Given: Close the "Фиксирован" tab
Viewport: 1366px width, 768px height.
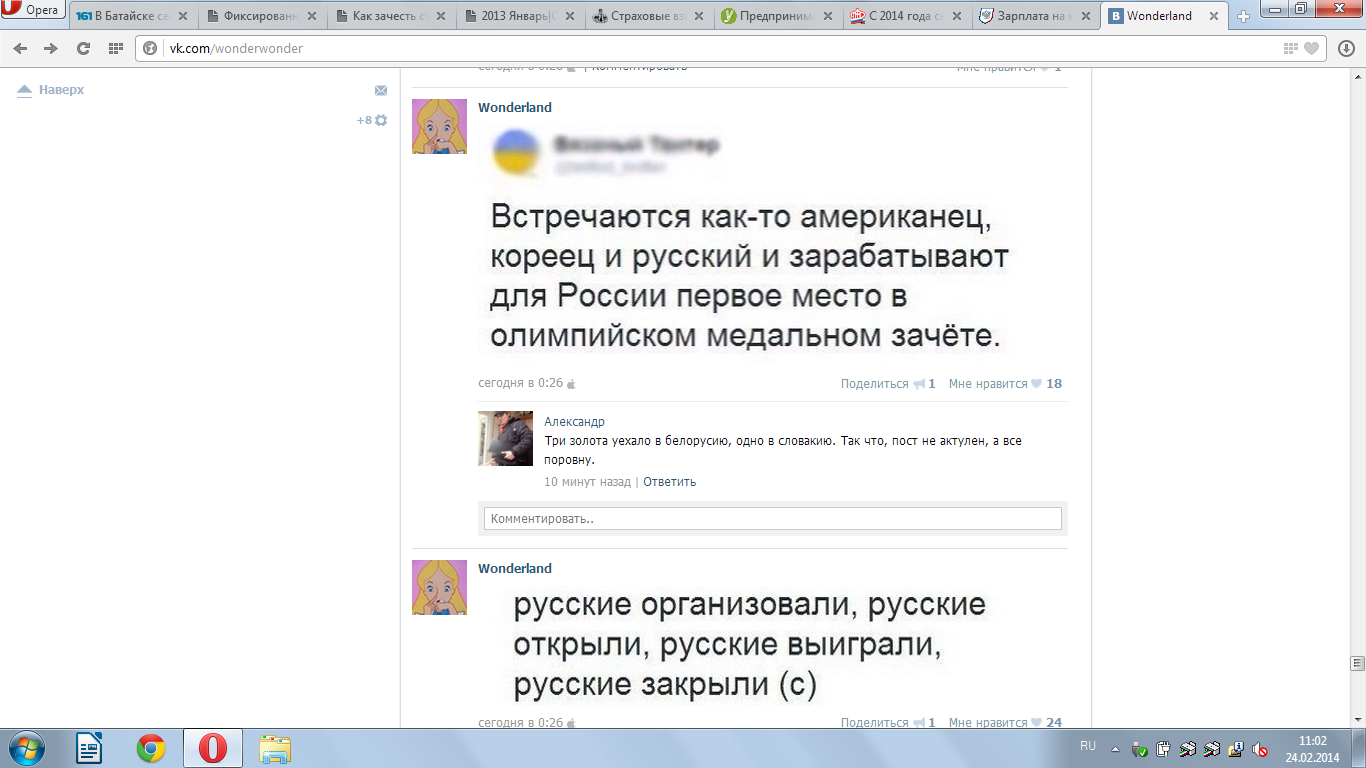Looking at the screenshot, I should (314, 16).
